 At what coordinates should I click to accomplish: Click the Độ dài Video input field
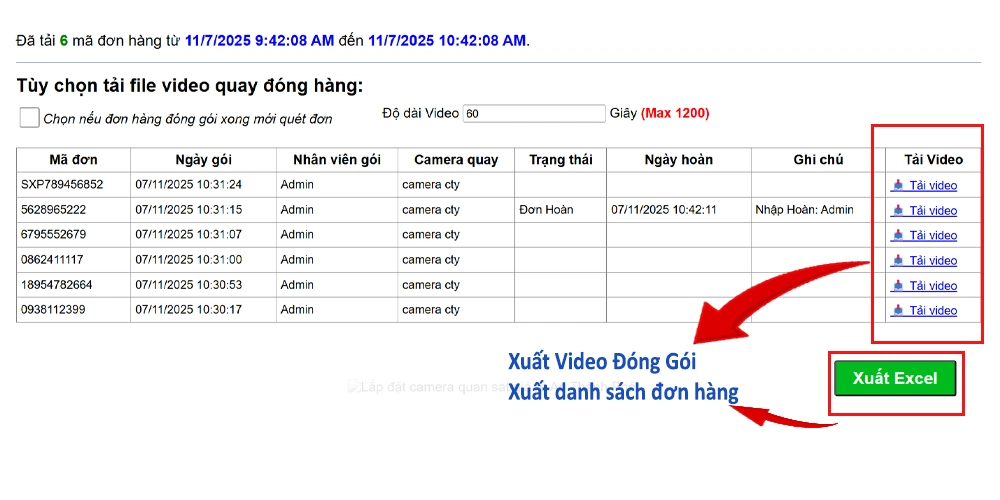[x=534, y=114]
